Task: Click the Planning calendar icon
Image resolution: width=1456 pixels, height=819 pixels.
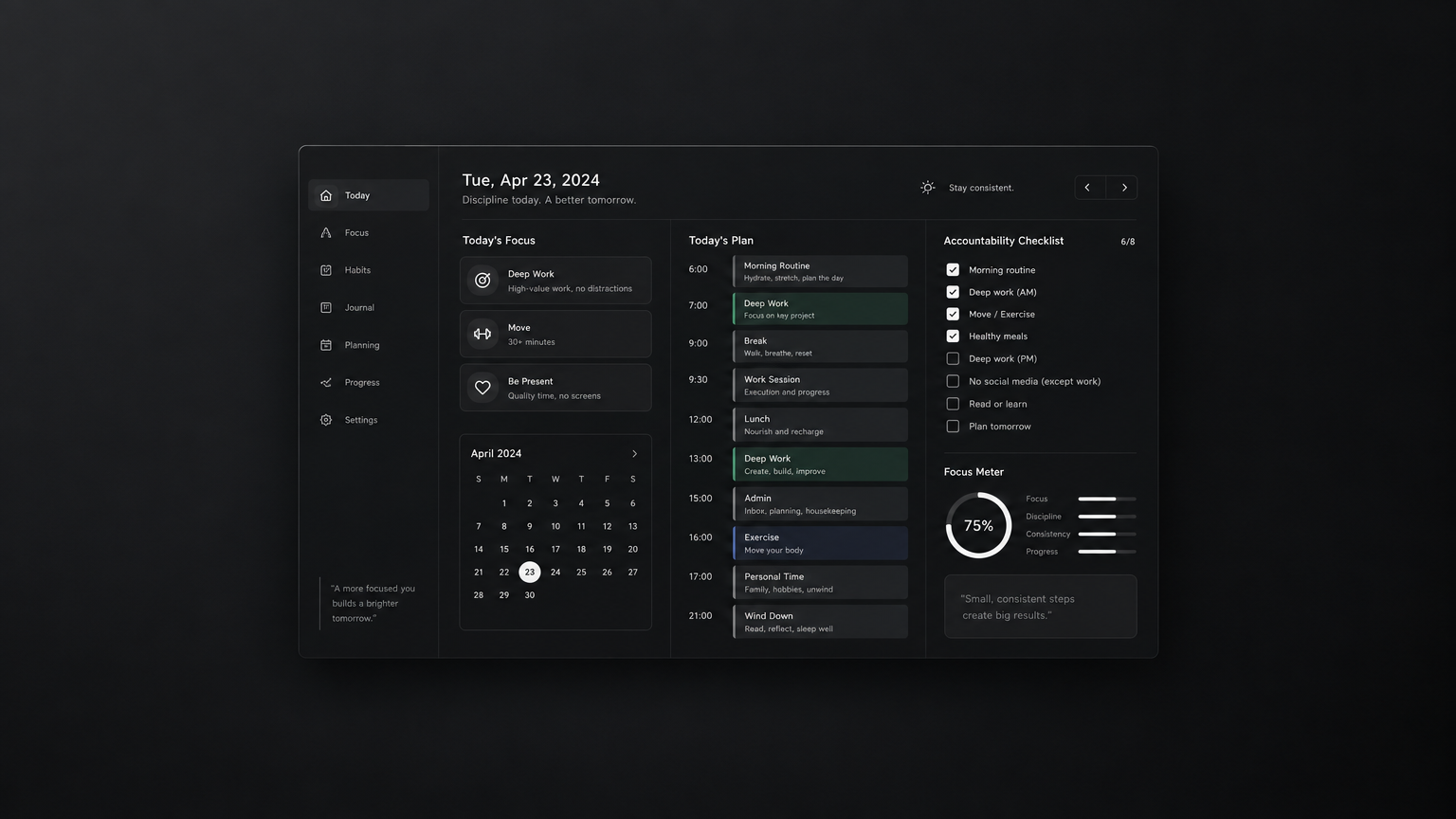Action: (326, 345)
